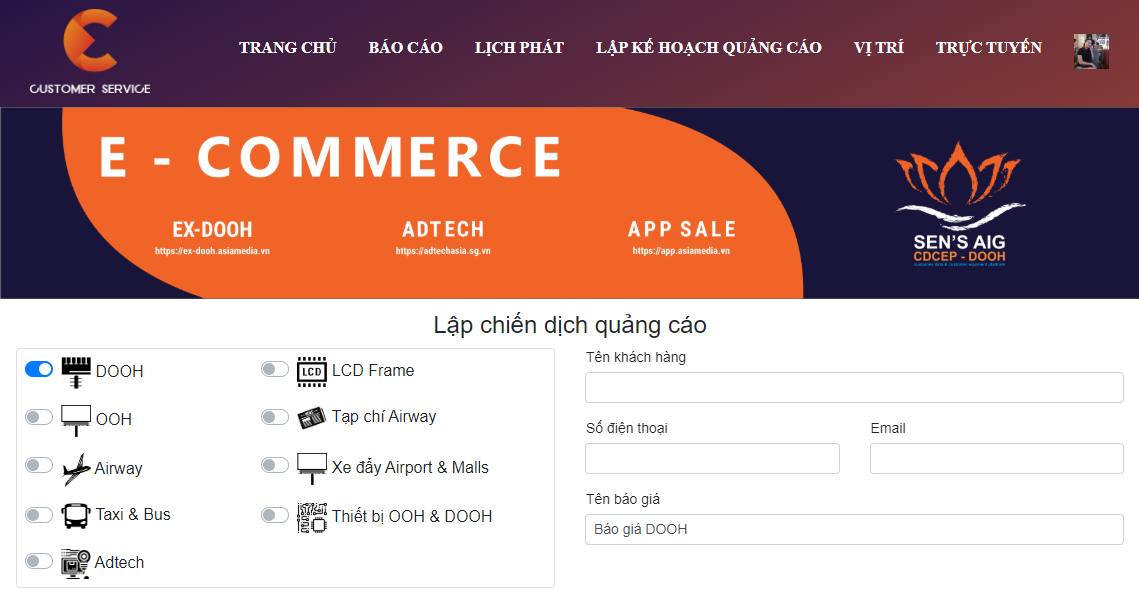
Task: Open the TRANG CHỦ menu item
Action: [288, 48]
